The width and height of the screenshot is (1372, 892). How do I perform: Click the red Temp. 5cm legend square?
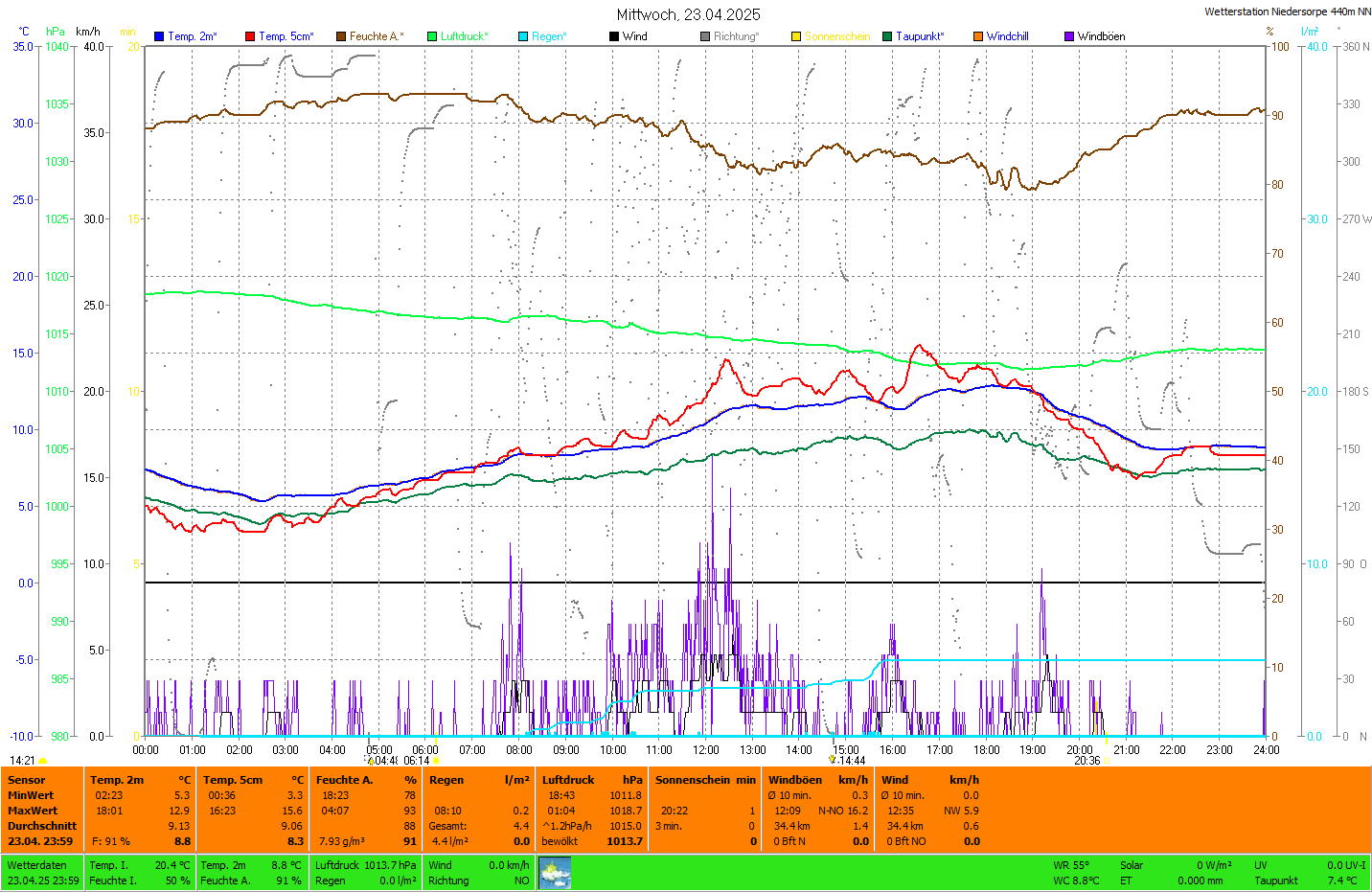tap(250, 36)
